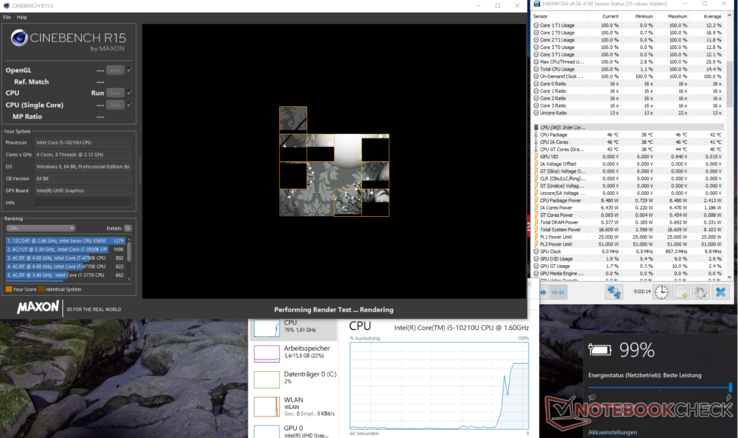Toggle the CPU (Single Core) checkbox

point(129,104)
